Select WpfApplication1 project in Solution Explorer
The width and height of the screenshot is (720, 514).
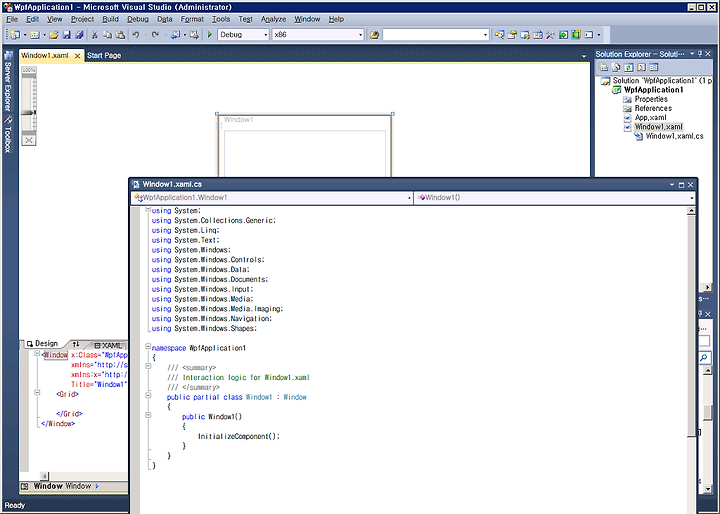653,90
